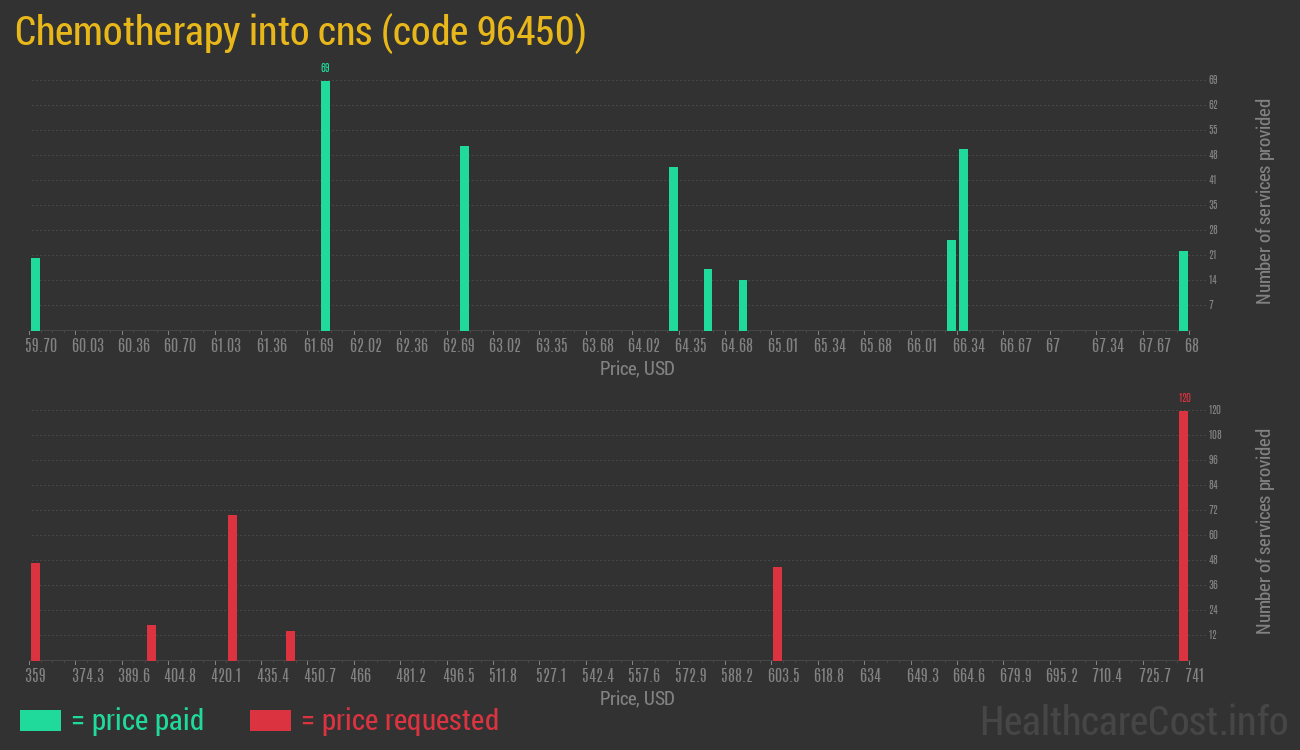Click the red bar at price 603.5
The width and height of the screenshot is (1300, 750).
(x=777, y=613)
